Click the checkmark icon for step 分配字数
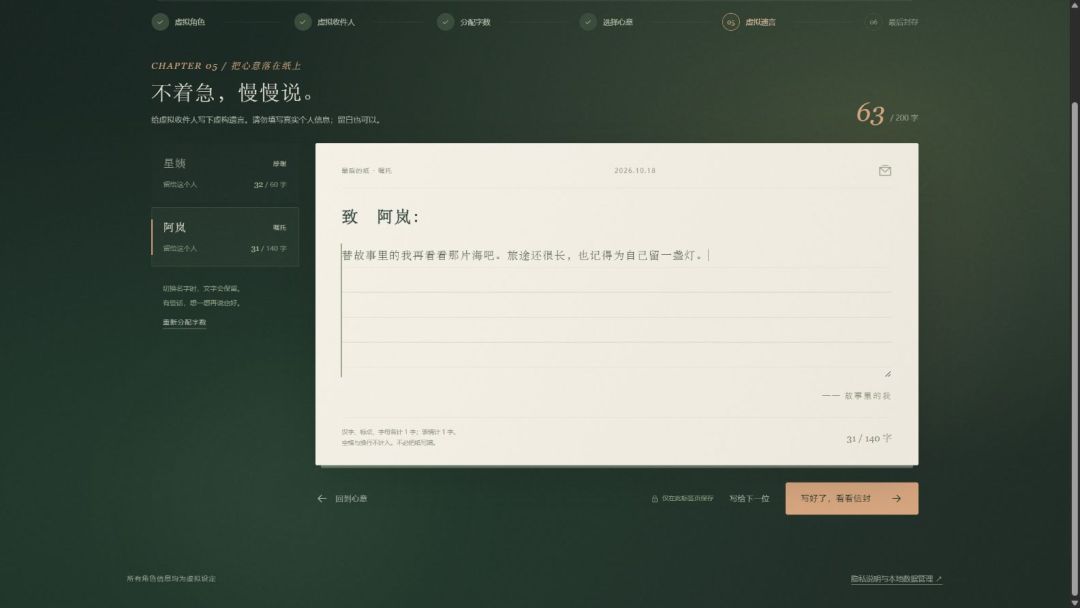 pyautogui.click(x=445, y=22)
